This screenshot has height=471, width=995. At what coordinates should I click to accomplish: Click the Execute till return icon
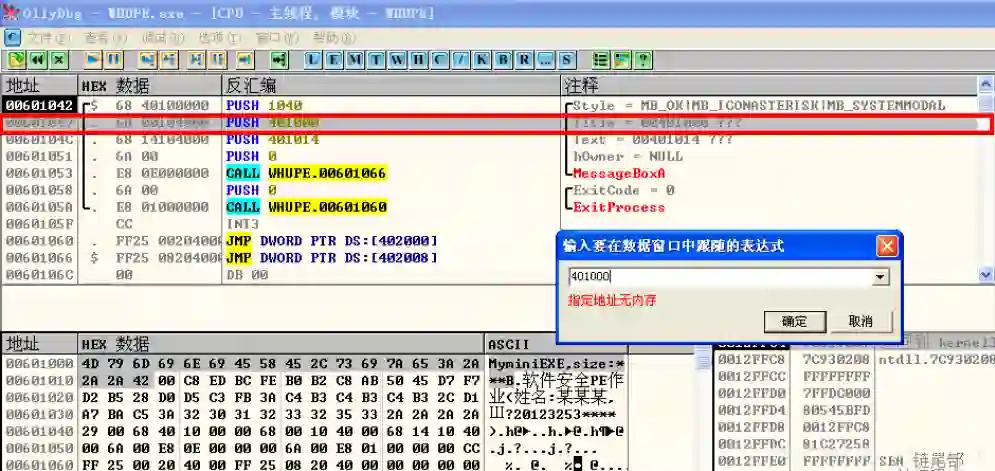[x=246, y=60]
